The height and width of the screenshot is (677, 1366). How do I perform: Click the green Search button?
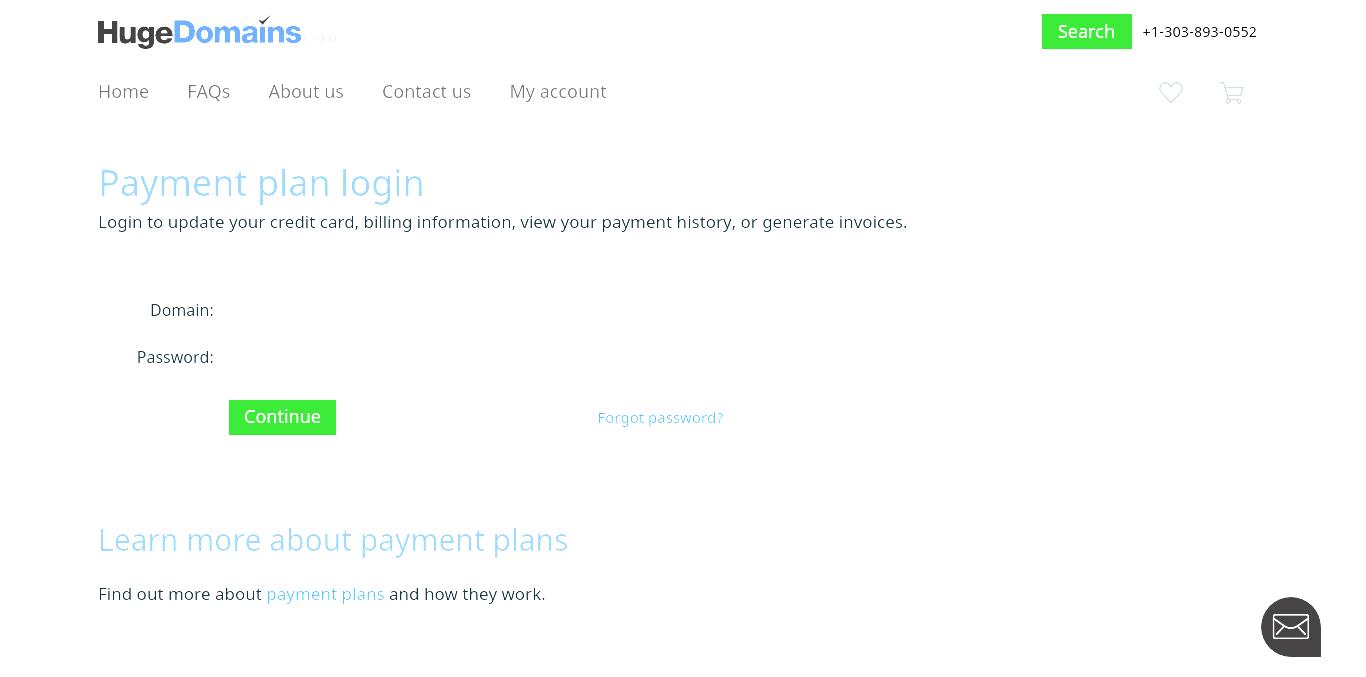click(1087, 31)
